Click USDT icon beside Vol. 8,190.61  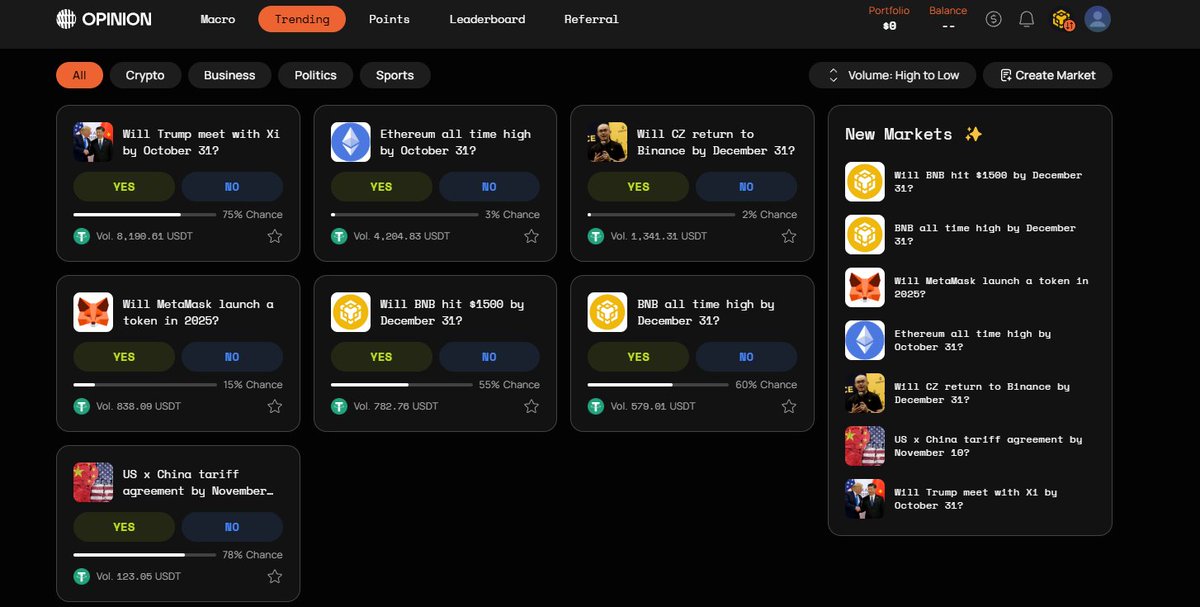point(82,236)
